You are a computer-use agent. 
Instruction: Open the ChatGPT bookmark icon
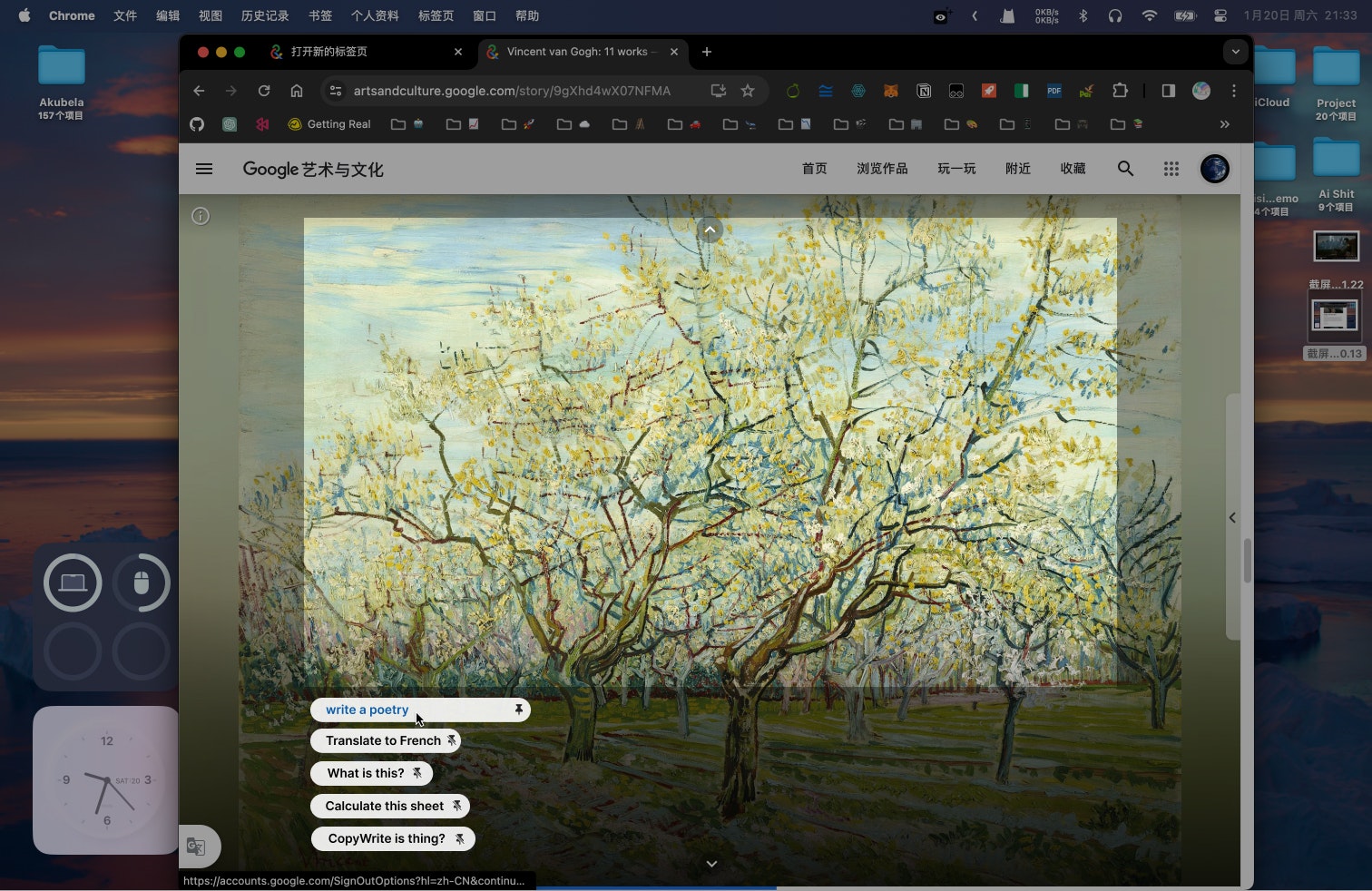click(x=230, y=124)
